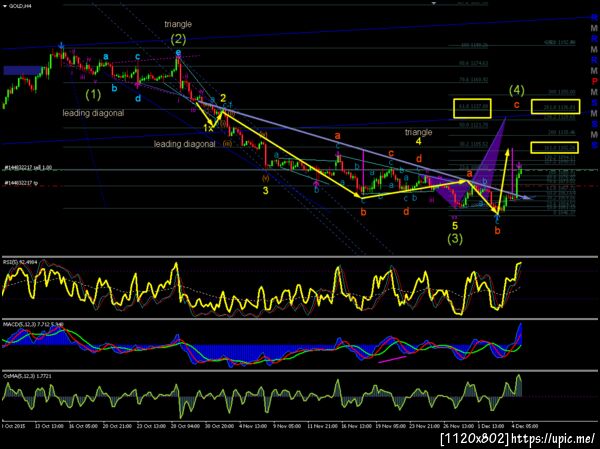The image size is (600, 449).
Task: Click the MACD(5,12,3) indicator label
Action: pyautogui.click(x=33, y=325)
